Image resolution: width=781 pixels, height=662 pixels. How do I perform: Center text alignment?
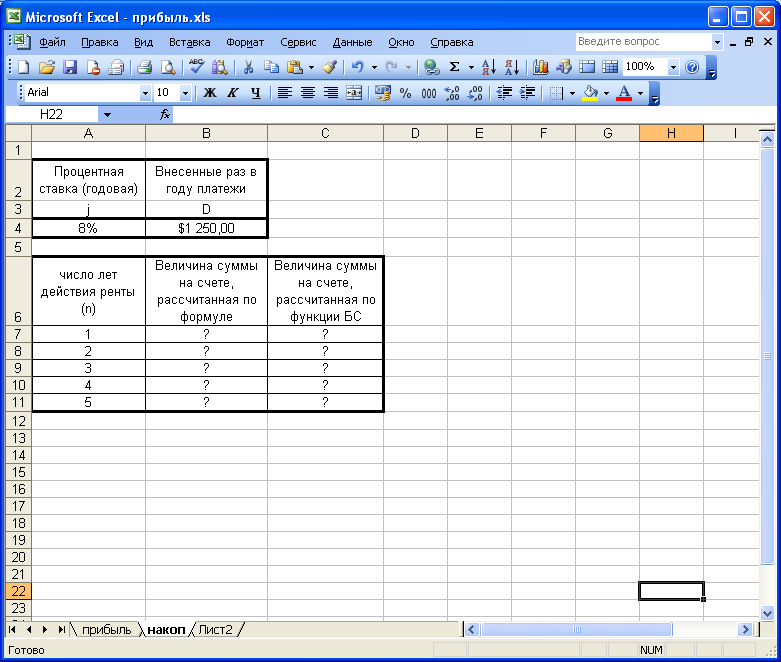point(308,93)
